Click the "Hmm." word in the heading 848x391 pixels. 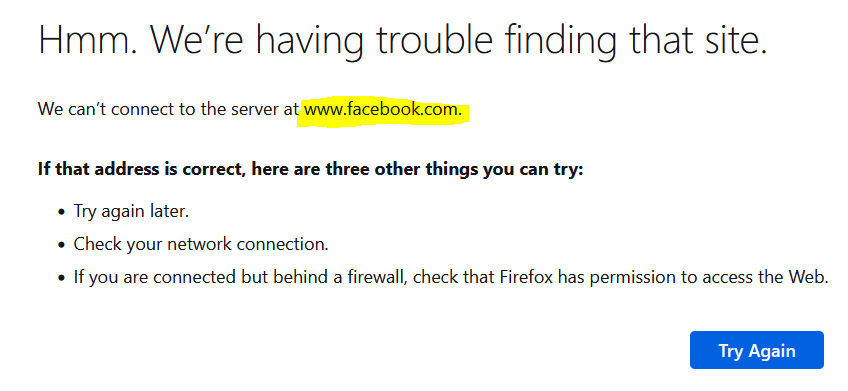tap(87, 39)
